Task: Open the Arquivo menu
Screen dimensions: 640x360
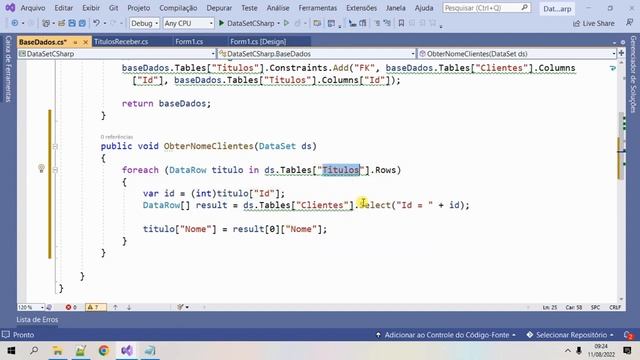Action: 33,8
